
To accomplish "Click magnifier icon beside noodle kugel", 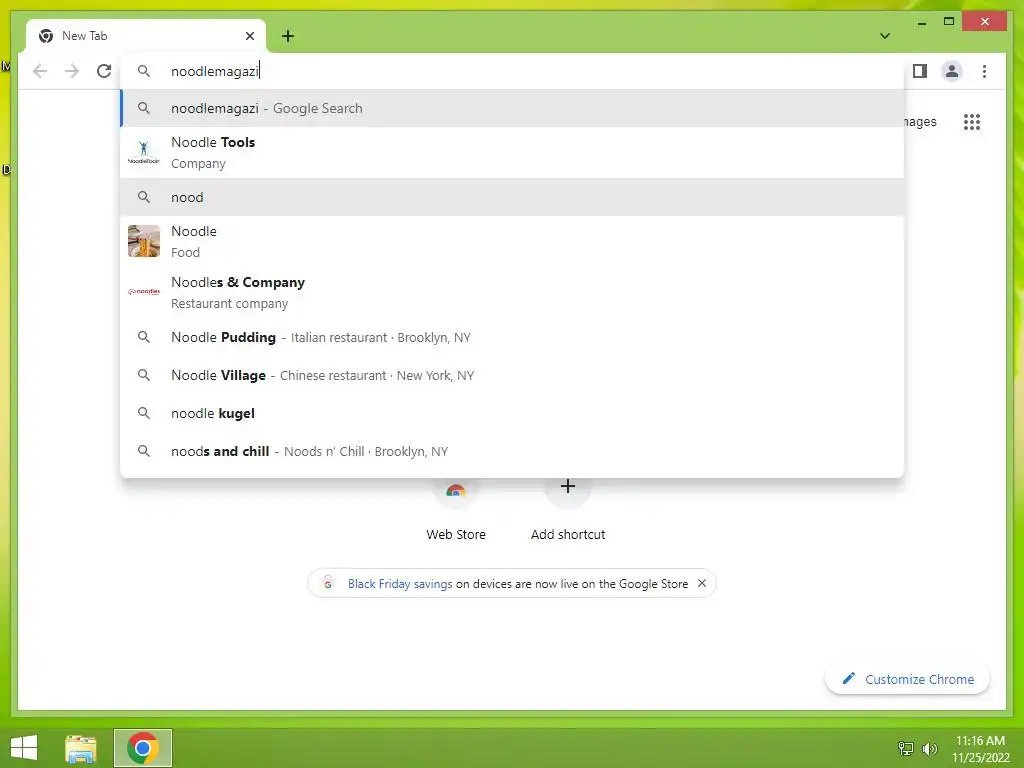I will (144, 413).
